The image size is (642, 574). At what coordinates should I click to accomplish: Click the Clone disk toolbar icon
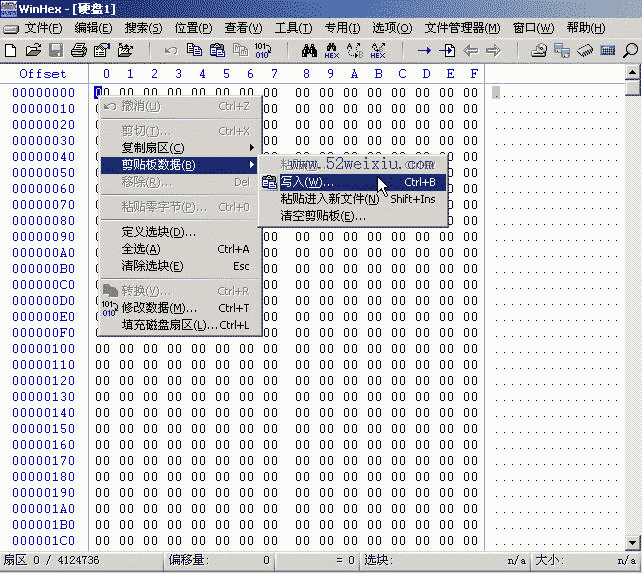[562, 51]
